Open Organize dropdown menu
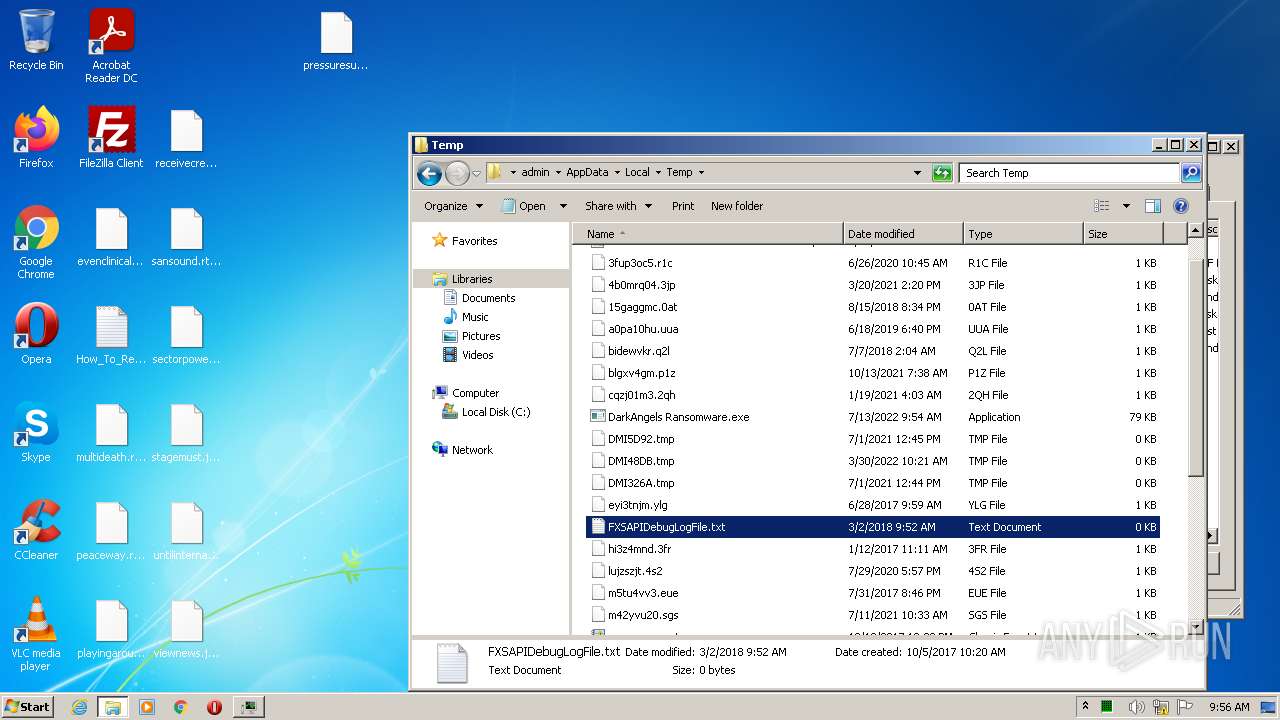The width and height of the screenshot is (1280, 720). click(x=453, y=206)
